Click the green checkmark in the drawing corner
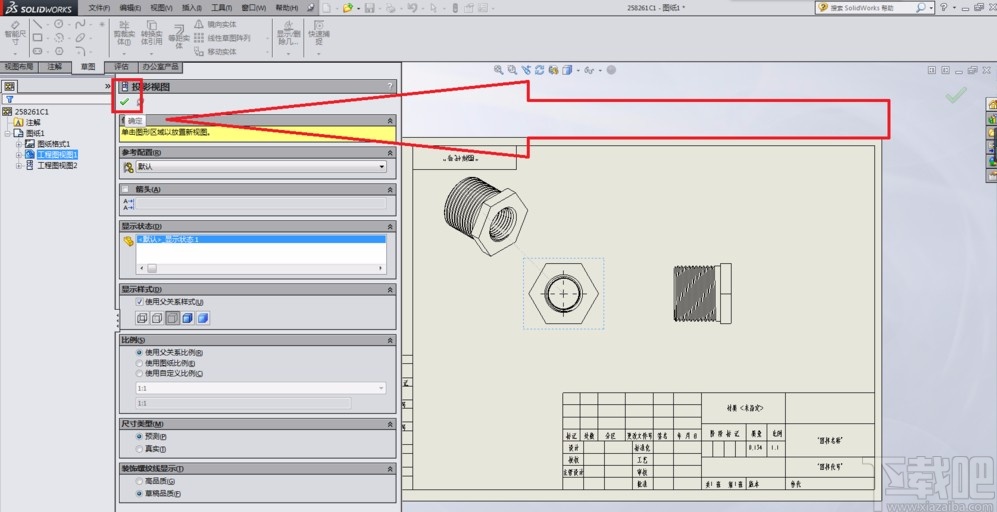Image resolution: width=997 pixels, height=512 pixels. coord(955,95)
